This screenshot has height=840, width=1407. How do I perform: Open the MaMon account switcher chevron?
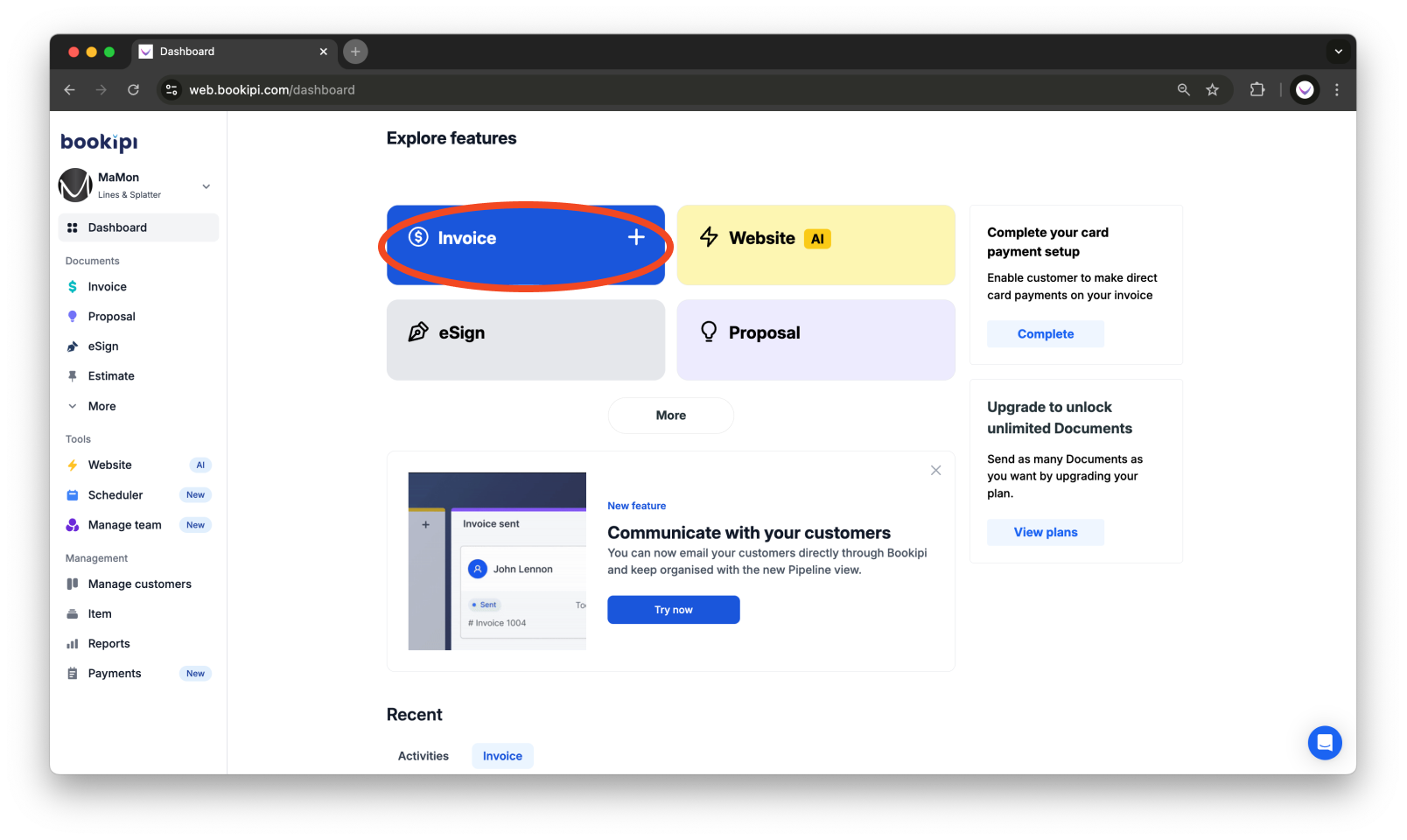[206, 185]
